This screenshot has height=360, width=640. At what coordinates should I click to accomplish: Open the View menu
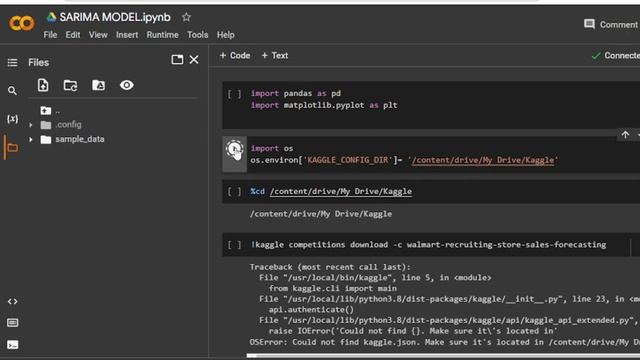(x=98, y=35)
